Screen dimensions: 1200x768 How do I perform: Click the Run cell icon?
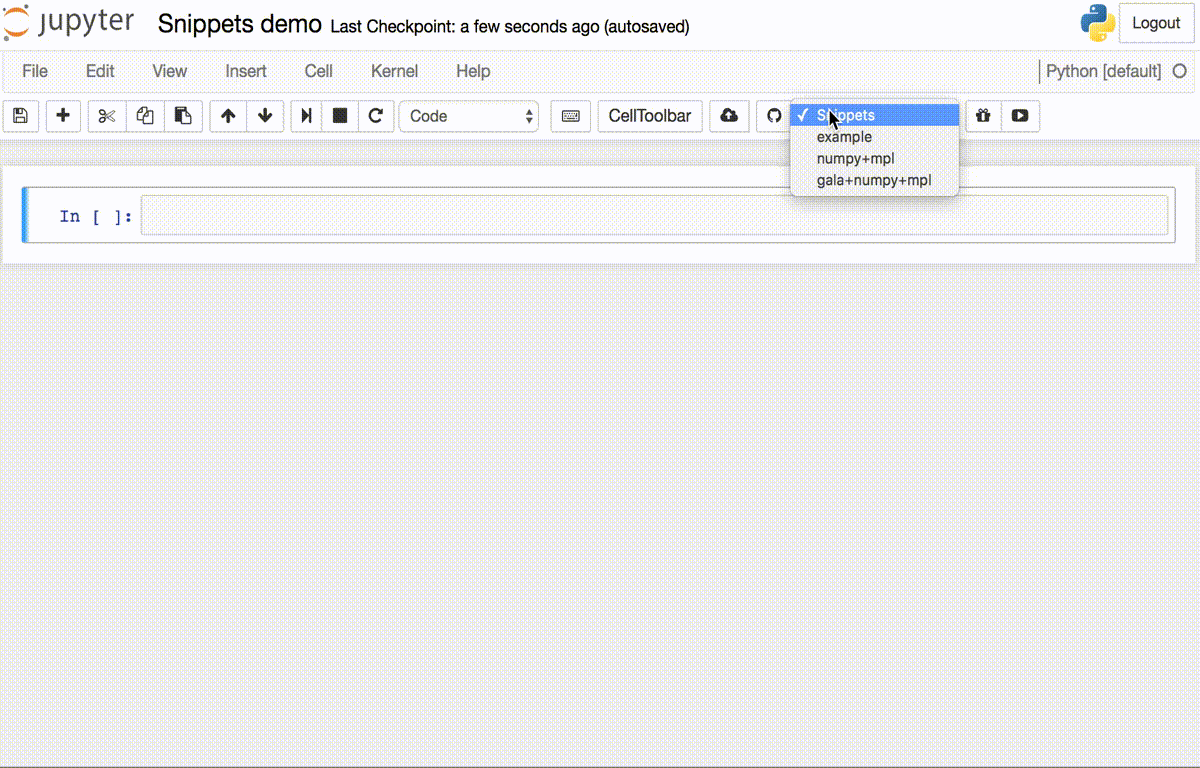306,116
